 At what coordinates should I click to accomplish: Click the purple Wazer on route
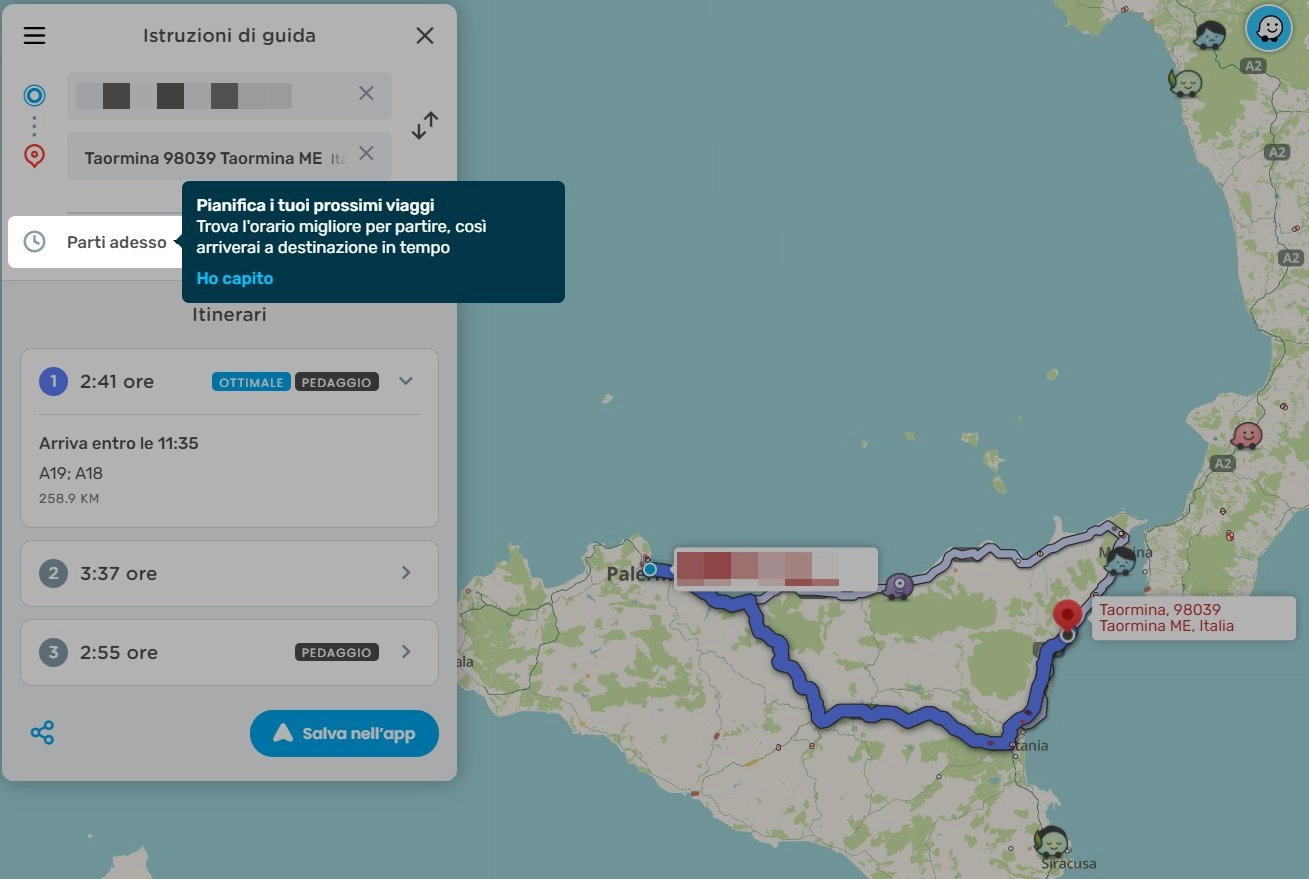[899, 586]
